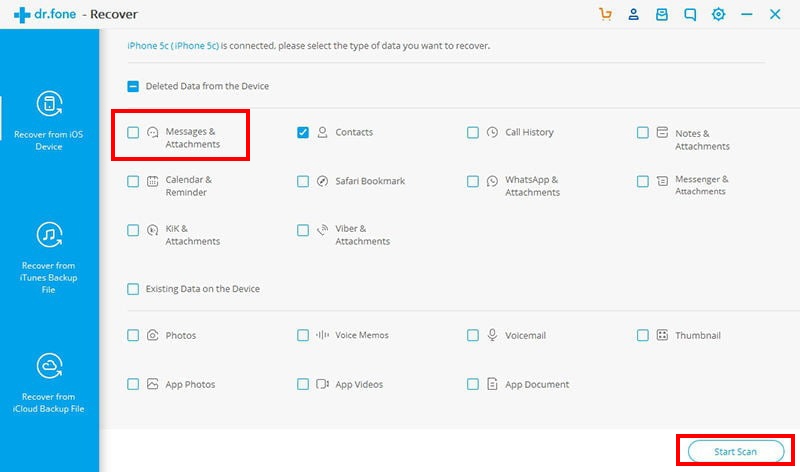Viewport: 800px width, 472px height.
Task: Check the Thumbnail checkbox
Action: [642, 335]
